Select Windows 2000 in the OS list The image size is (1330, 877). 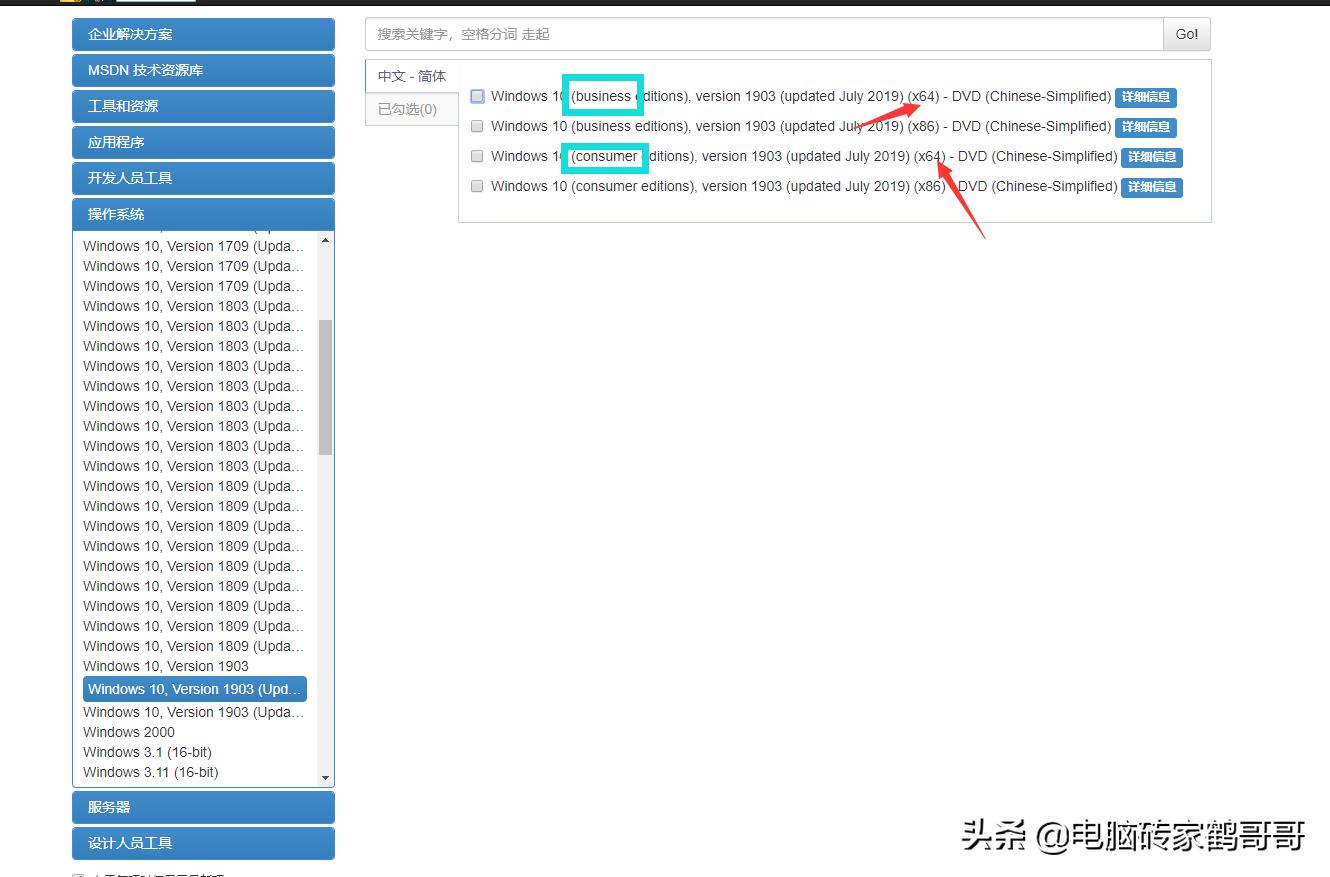[129, 732]
